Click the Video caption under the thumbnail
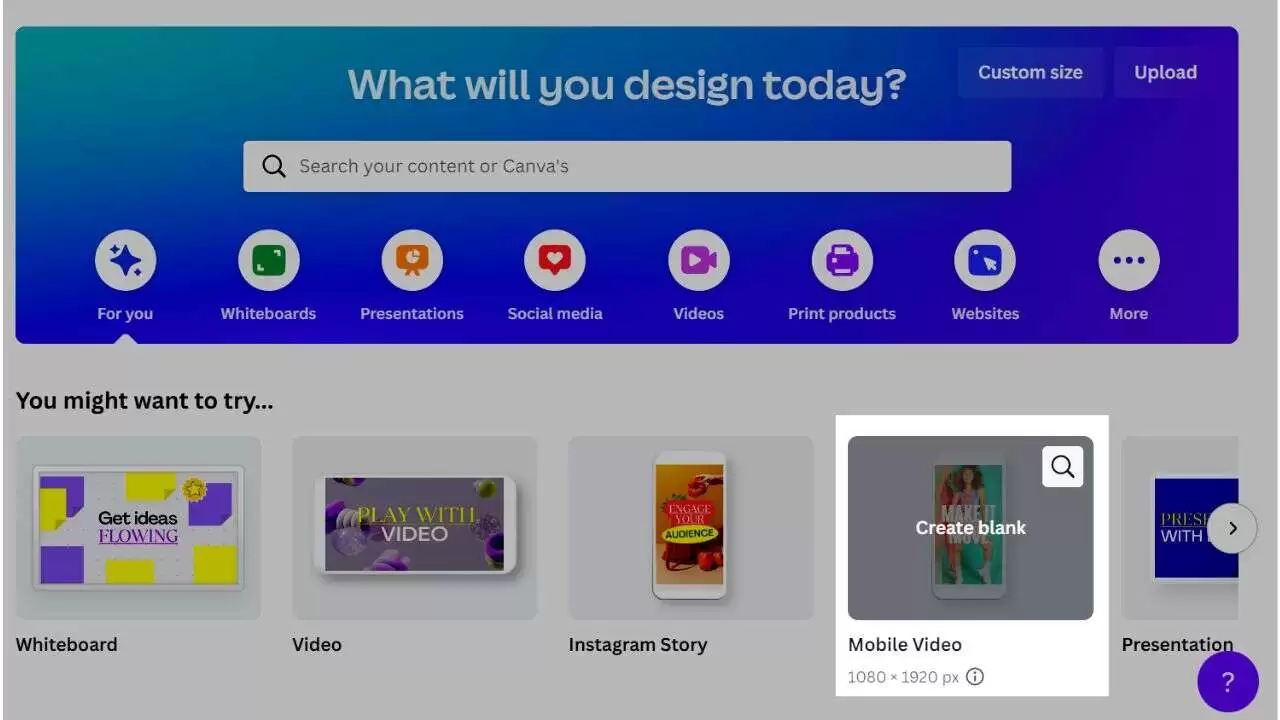Viewport: 1280px width, 720px height. 317,645
